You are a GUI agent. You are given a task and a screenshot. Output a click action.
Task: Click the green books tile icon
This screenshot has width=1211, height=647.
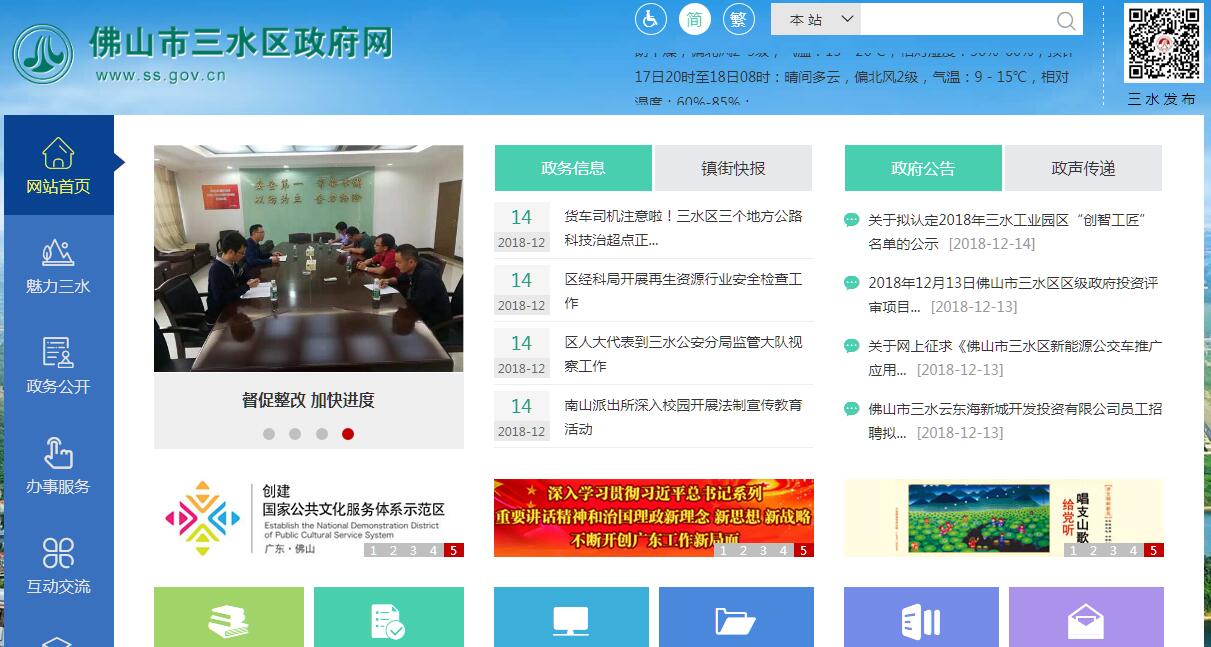click(228, 620)
